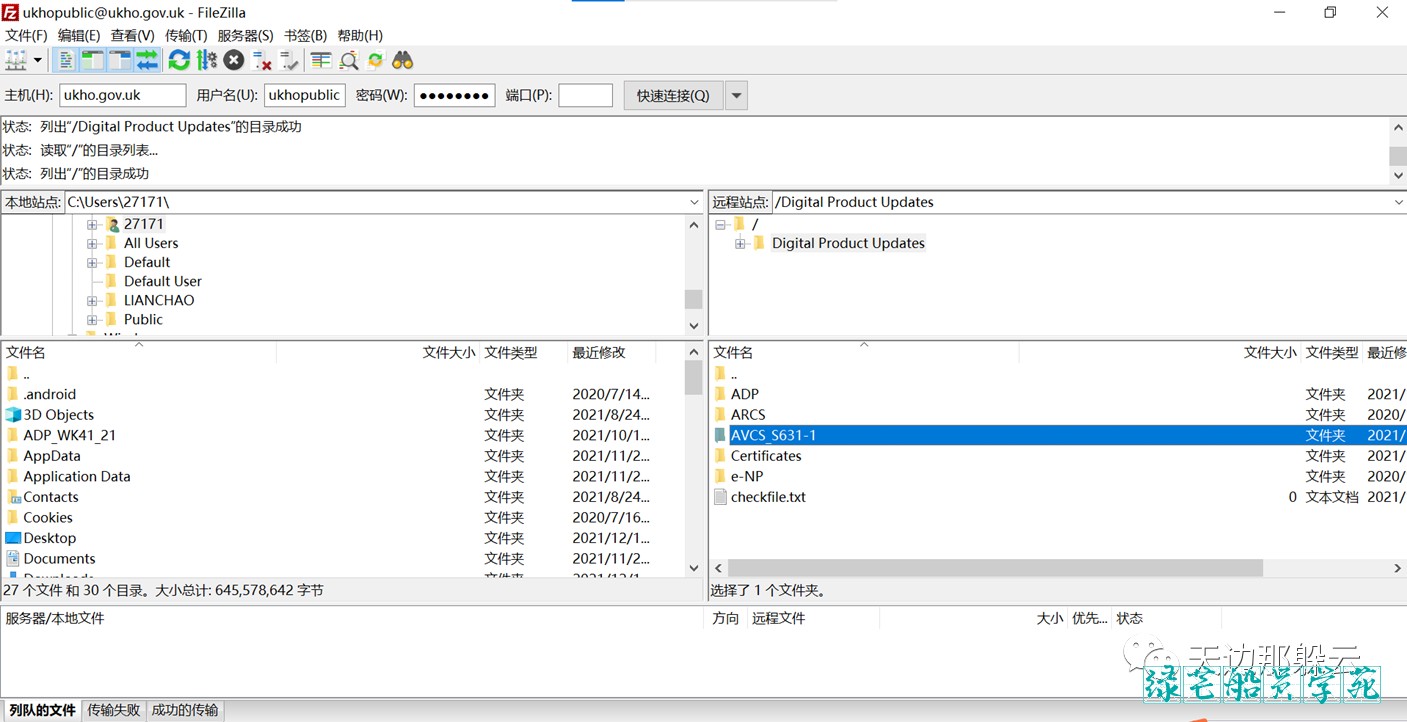
Task: Switch to the 列队的文件 tab
Action: pos(42,710)
